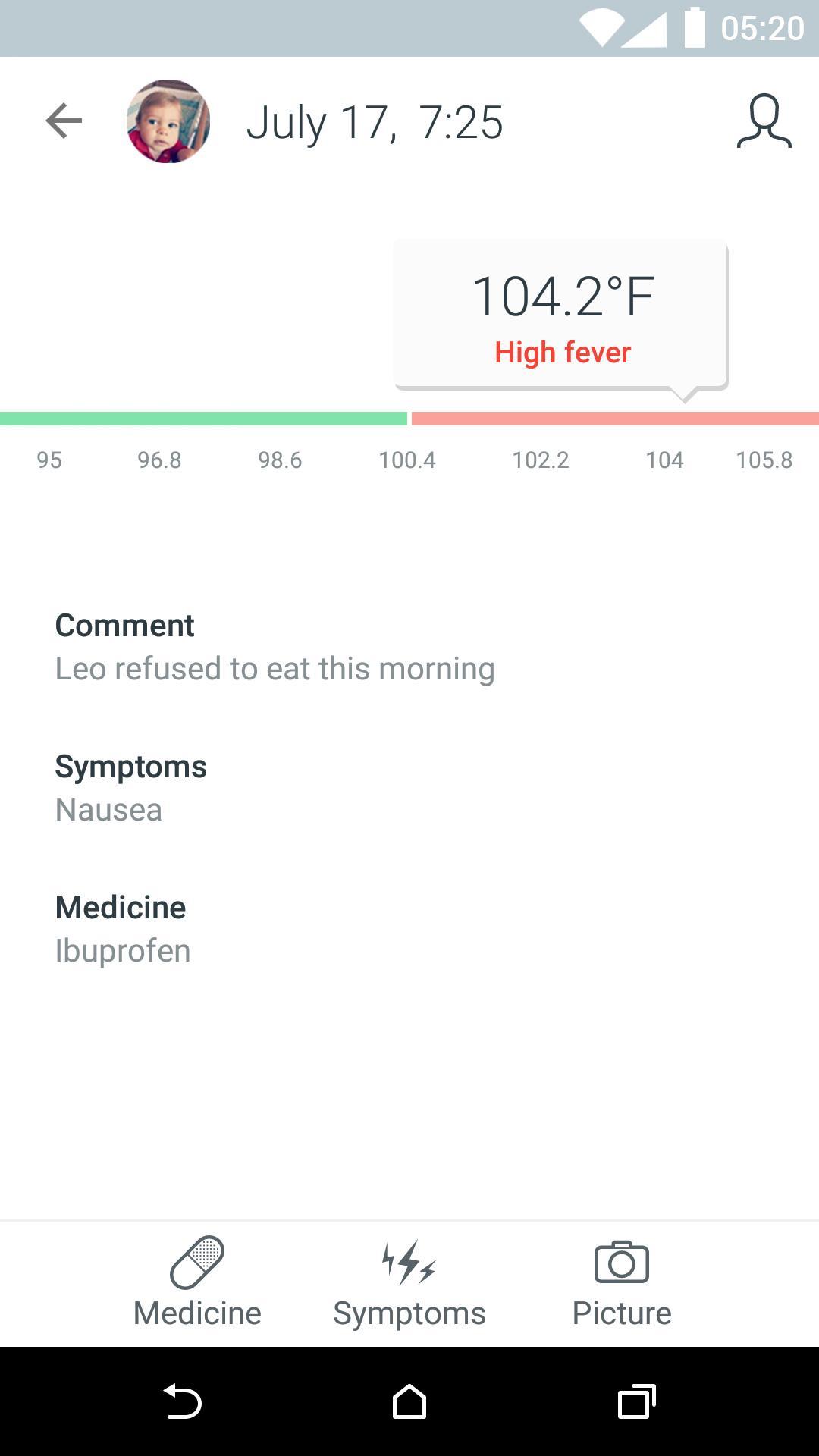Viewport: 819px width, 1456px height.
Task: Open recent apps overview button
Action: tap(637, 1401)
